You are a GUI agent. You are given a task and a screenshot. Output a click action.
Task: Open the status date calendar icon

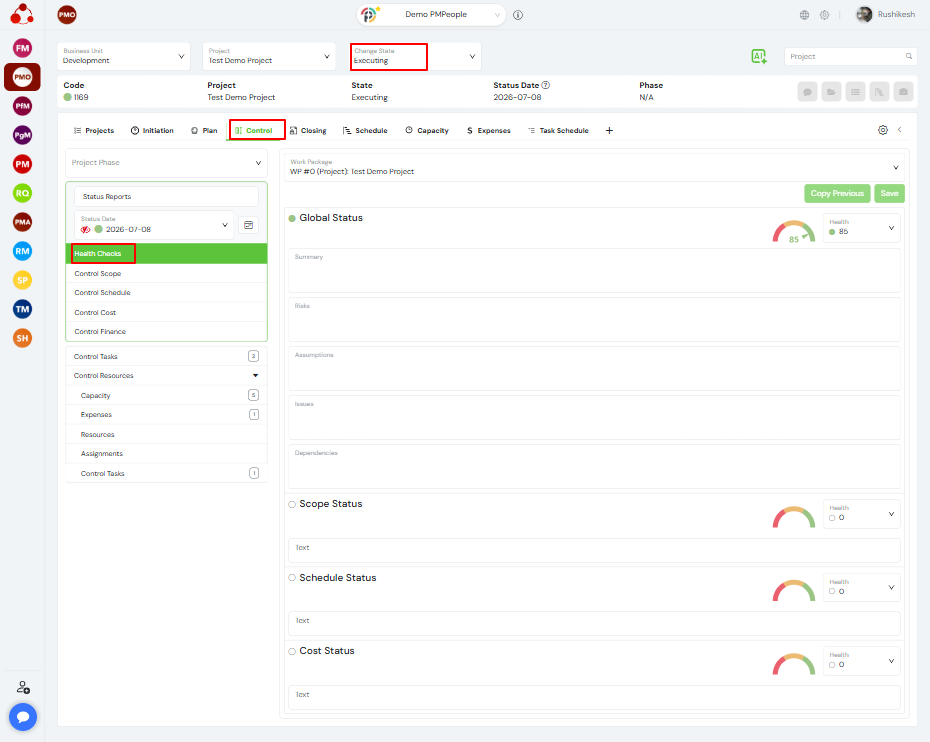[x=249, y=225]
